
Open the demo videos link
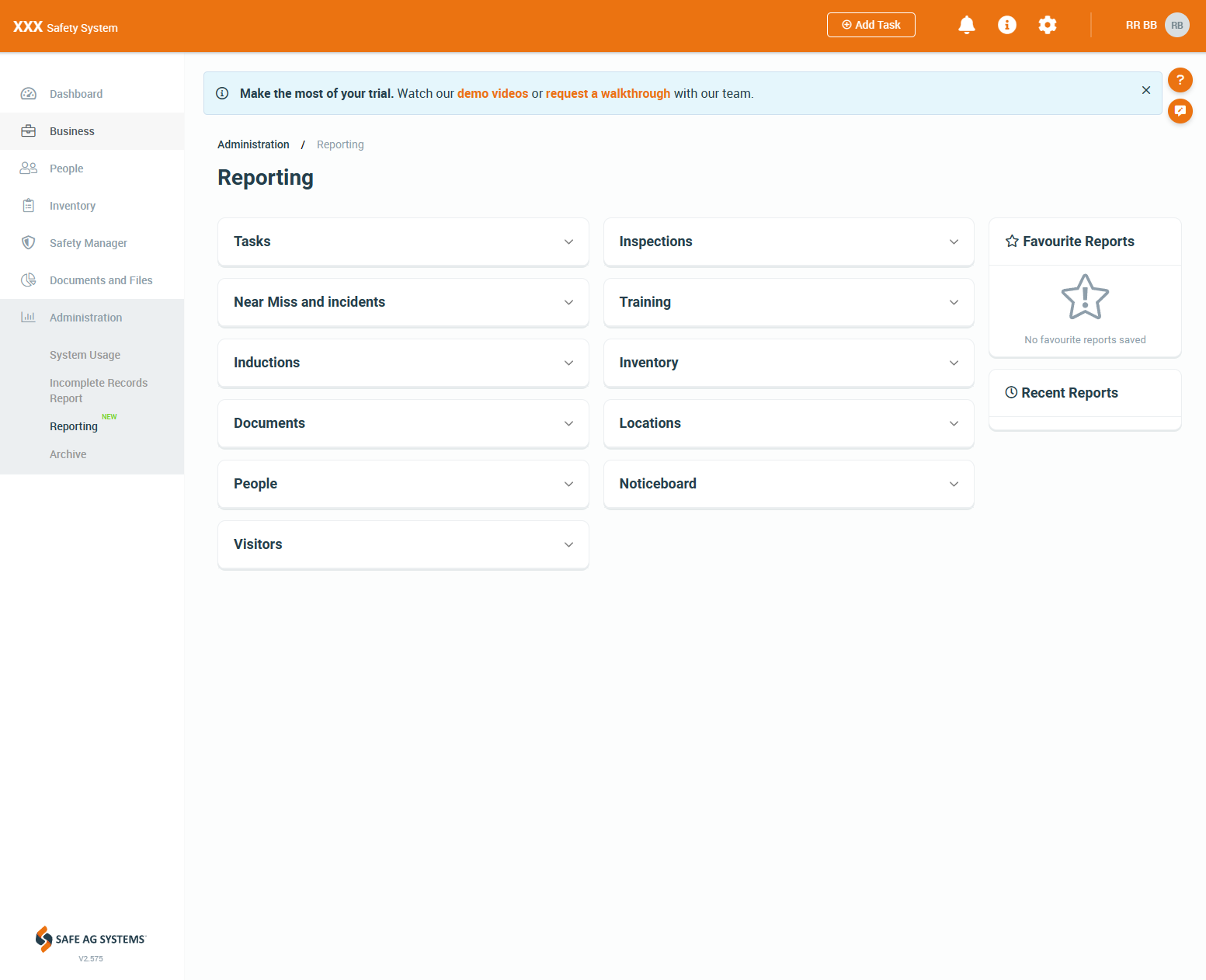point(492,93)
